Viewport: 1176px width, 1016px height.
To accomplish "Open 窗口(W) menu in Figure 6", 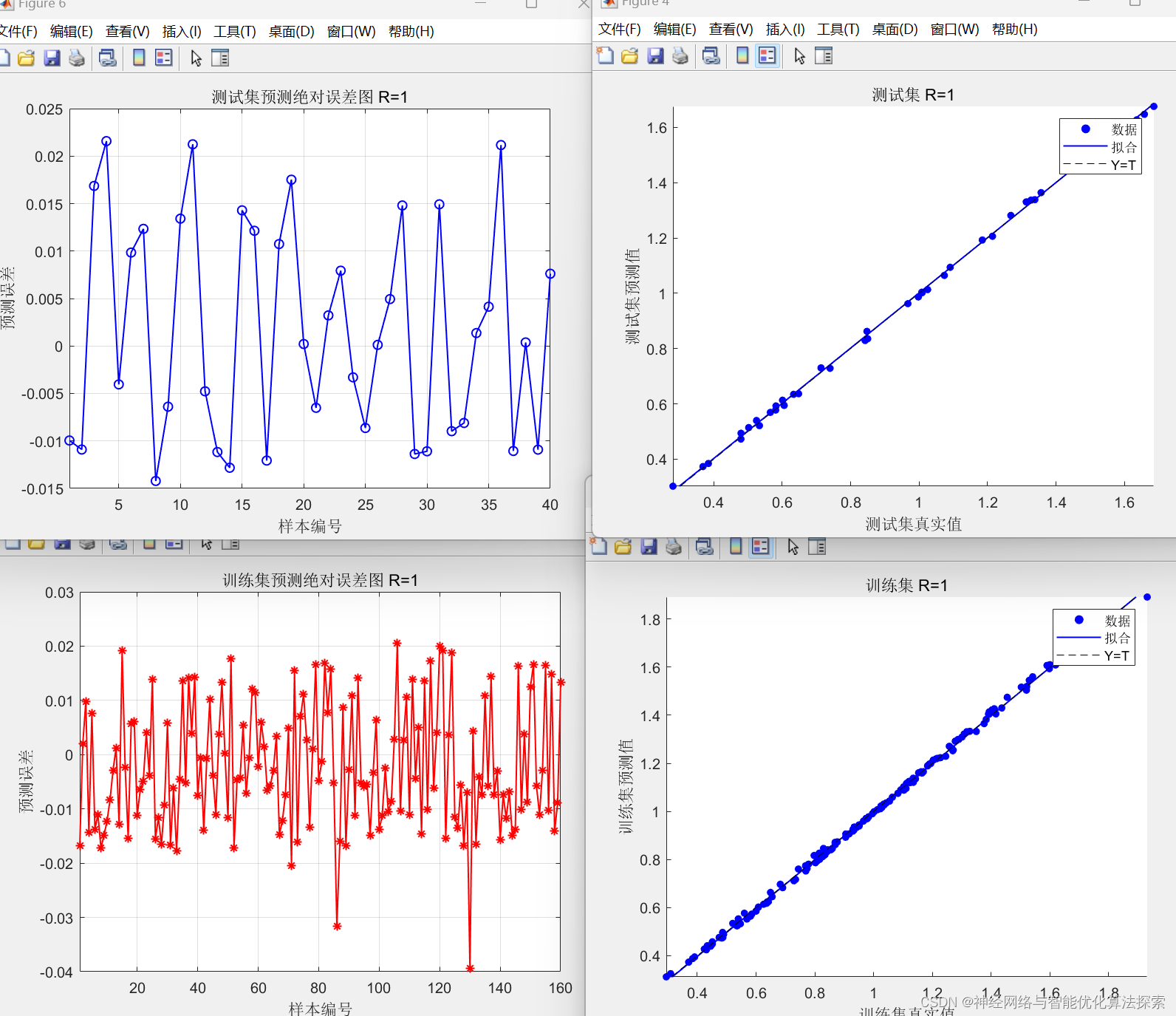I will coord(352,32).
